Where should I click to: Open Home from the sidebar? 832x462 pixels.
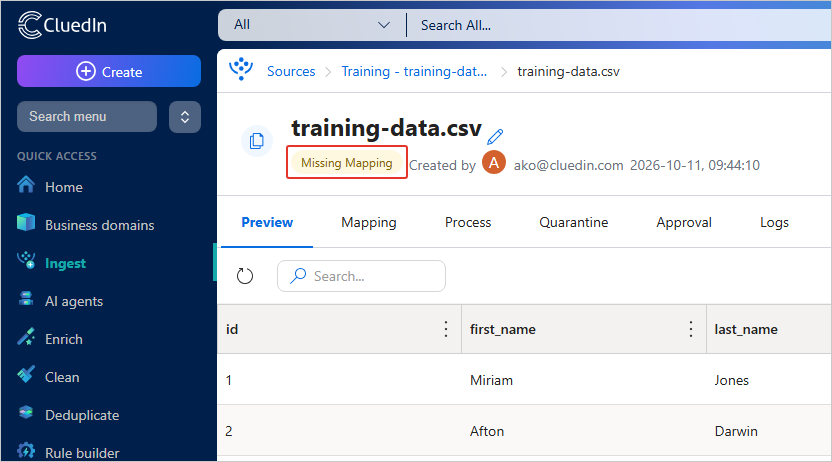tap(64, 187)
